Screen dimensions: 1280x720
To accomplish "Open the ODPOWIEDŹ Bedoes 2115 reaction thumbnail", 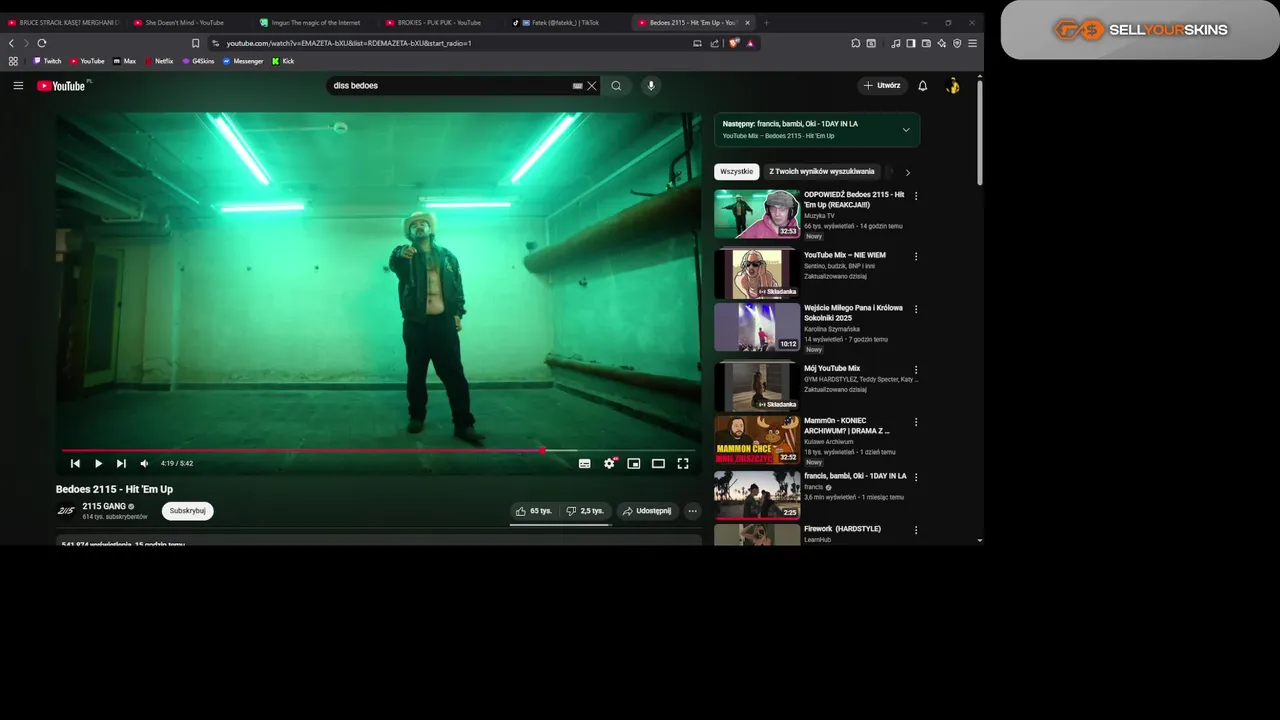I will (x=757, y=214).
